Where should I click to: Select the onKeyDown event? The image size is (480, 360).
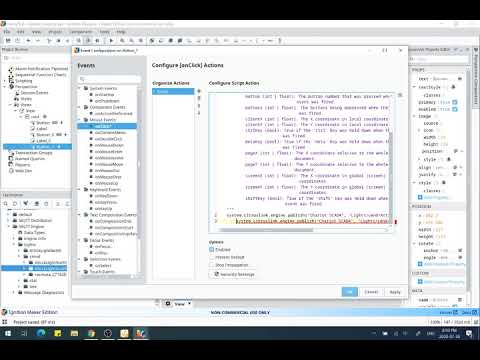click(x=106, y=196)
